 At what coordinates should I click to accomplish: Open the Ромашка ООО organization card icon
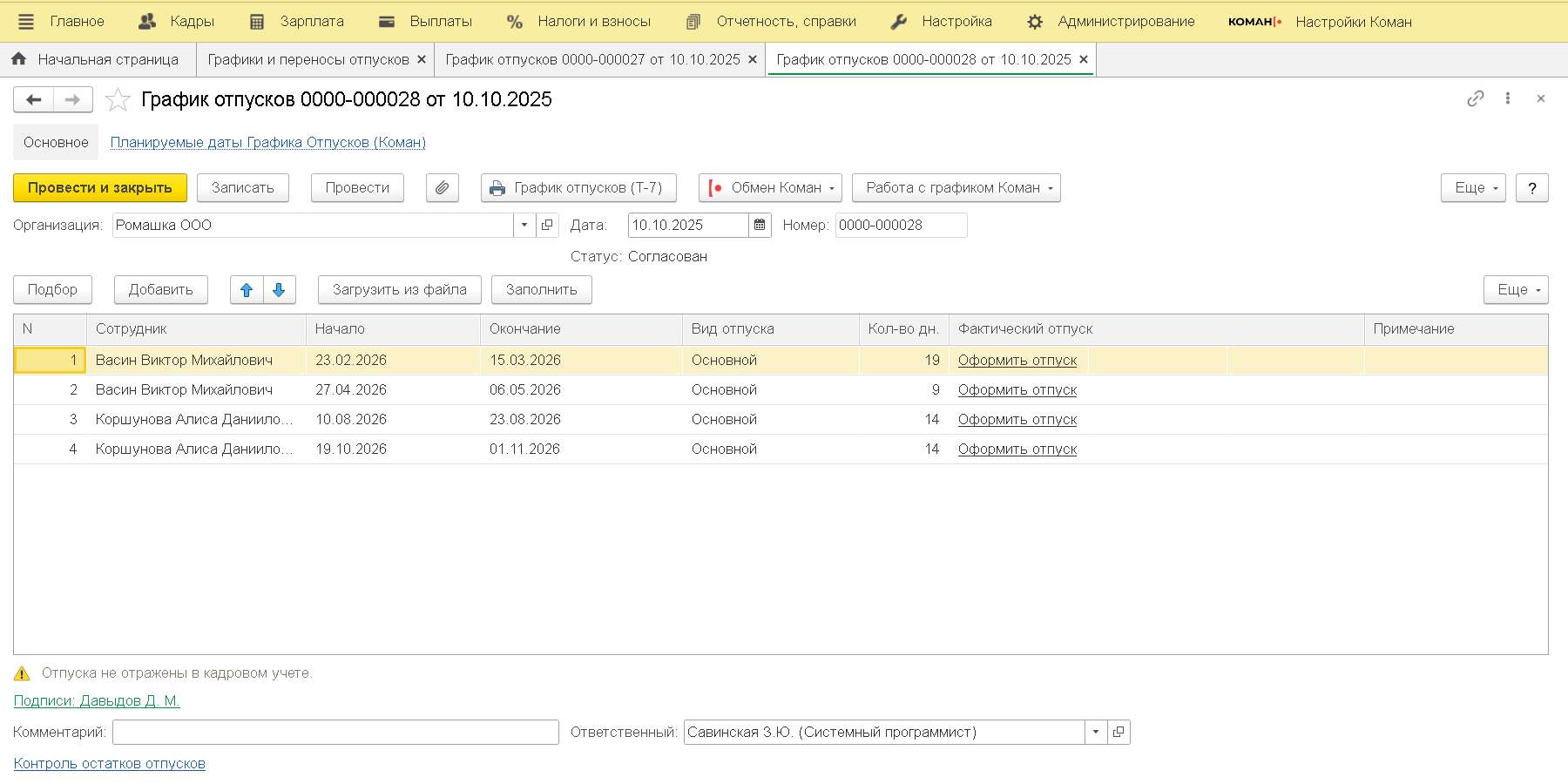[547, 226]
